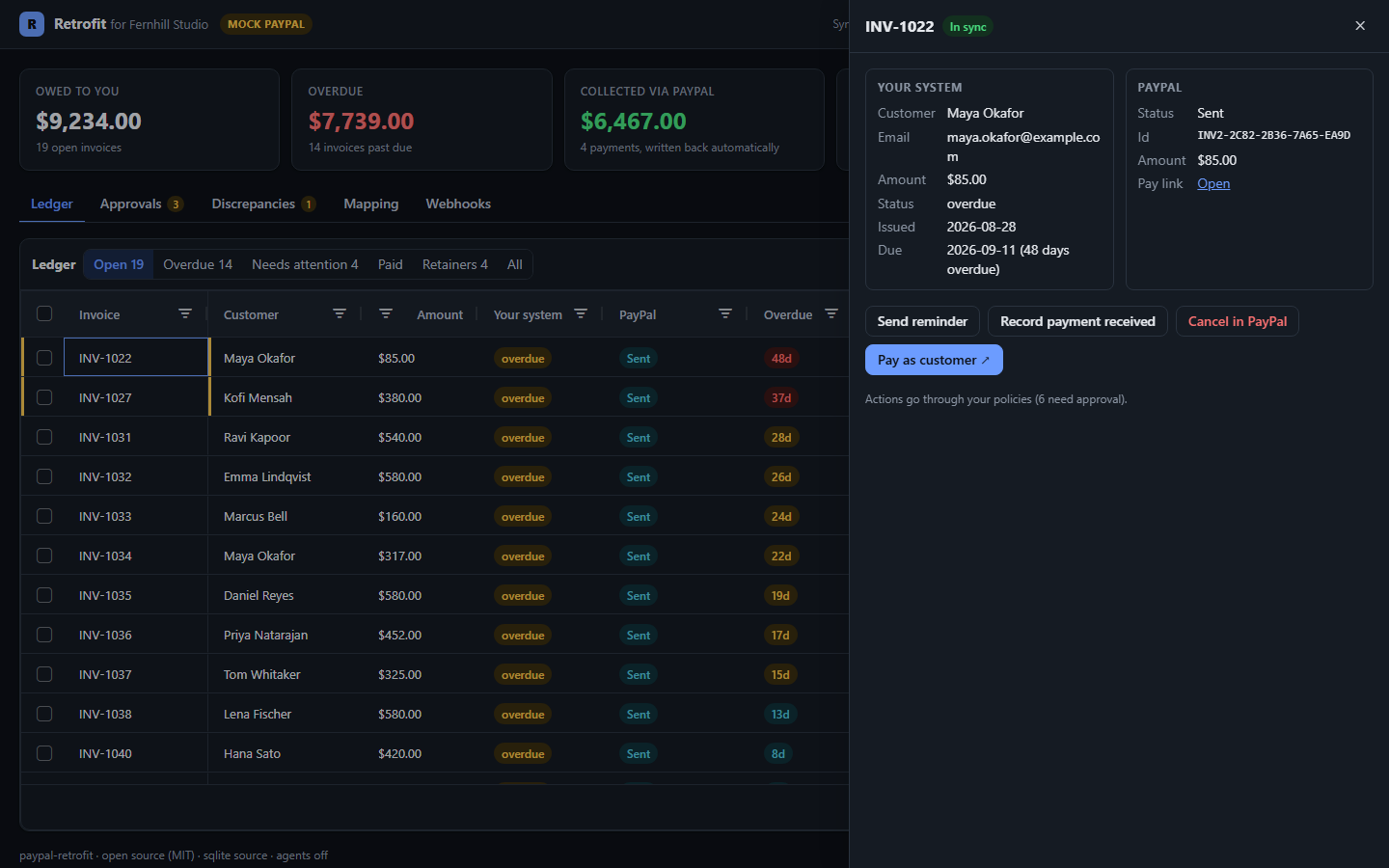Open the PayPal pay link
Screen dimensions: 1389x868
point(1213,183)
